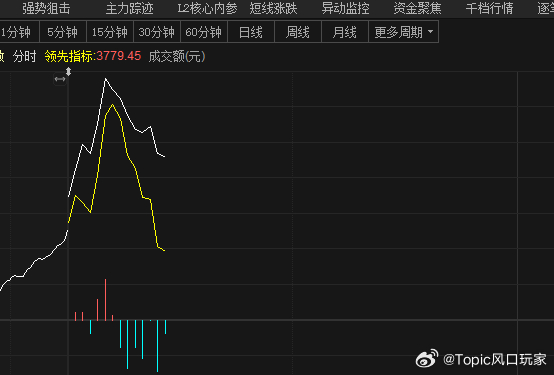Click the vertical resize arrow icon on chart
The image size is (554, 375).
(x=69, y=72)
